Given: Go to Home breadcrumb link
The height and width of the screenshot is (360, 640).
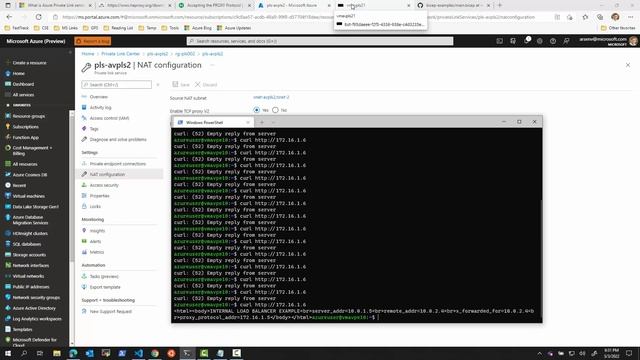Looking at the screenshot, I should [88, 54].
